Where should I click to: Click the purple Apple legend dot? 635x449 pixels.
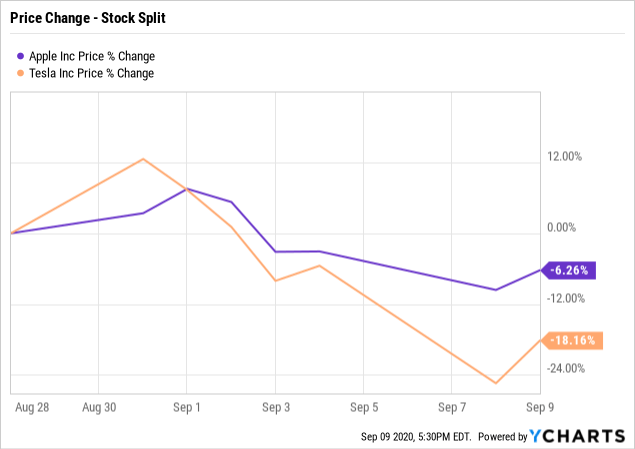click(20, 56)
